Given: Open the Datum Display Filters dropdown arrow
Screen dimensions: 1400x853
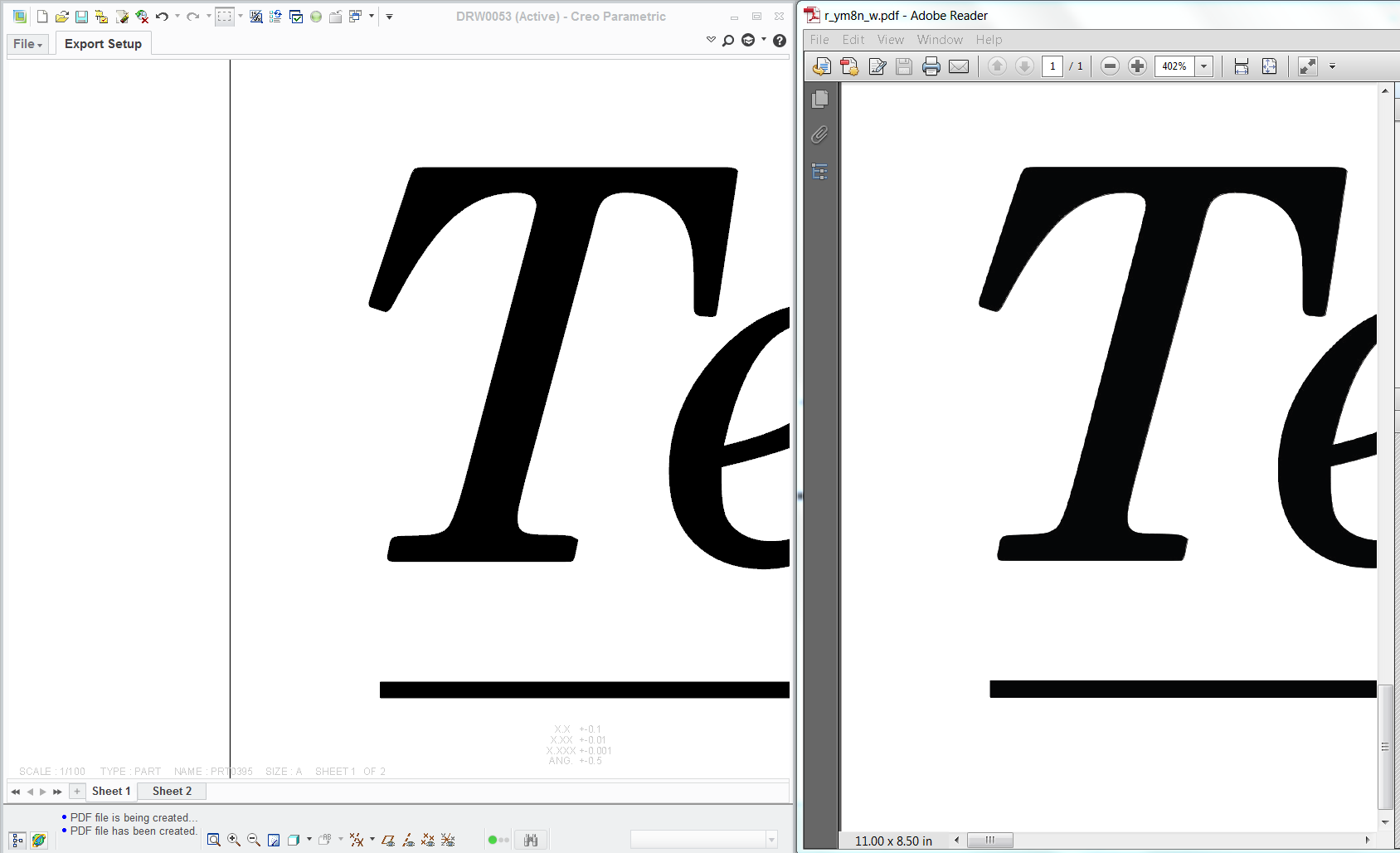Looking at the screenshot, I should coord(372,840).
